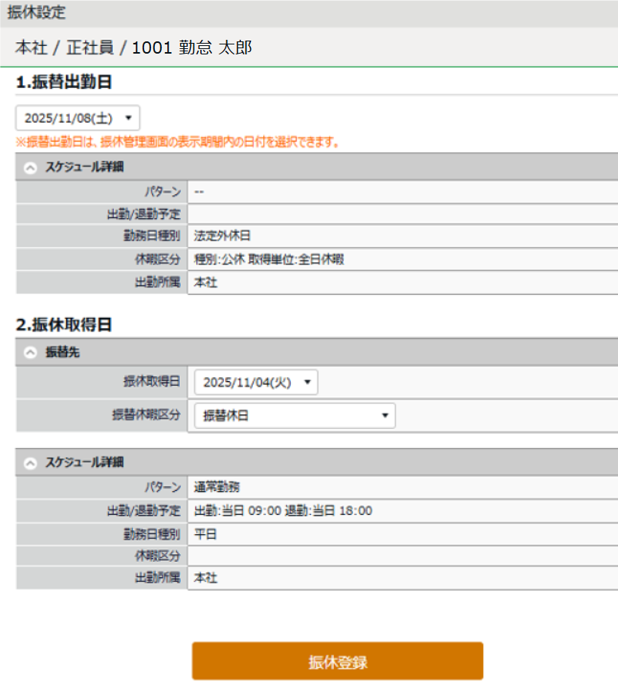The width and height of the screenshot is (618, 693).
Task: Click the 1.振替出勤日 section heading
Action: click(x=64, y=82)
